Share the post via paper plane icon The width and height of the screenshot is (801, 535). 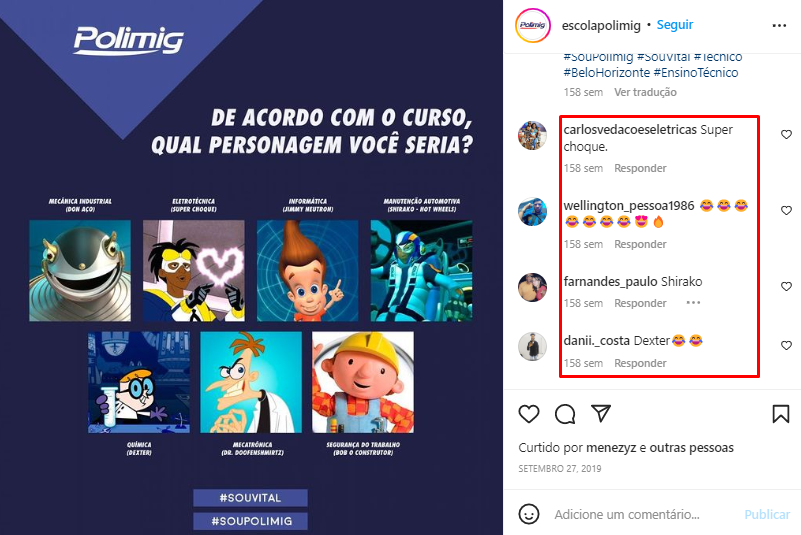[601, 413]
